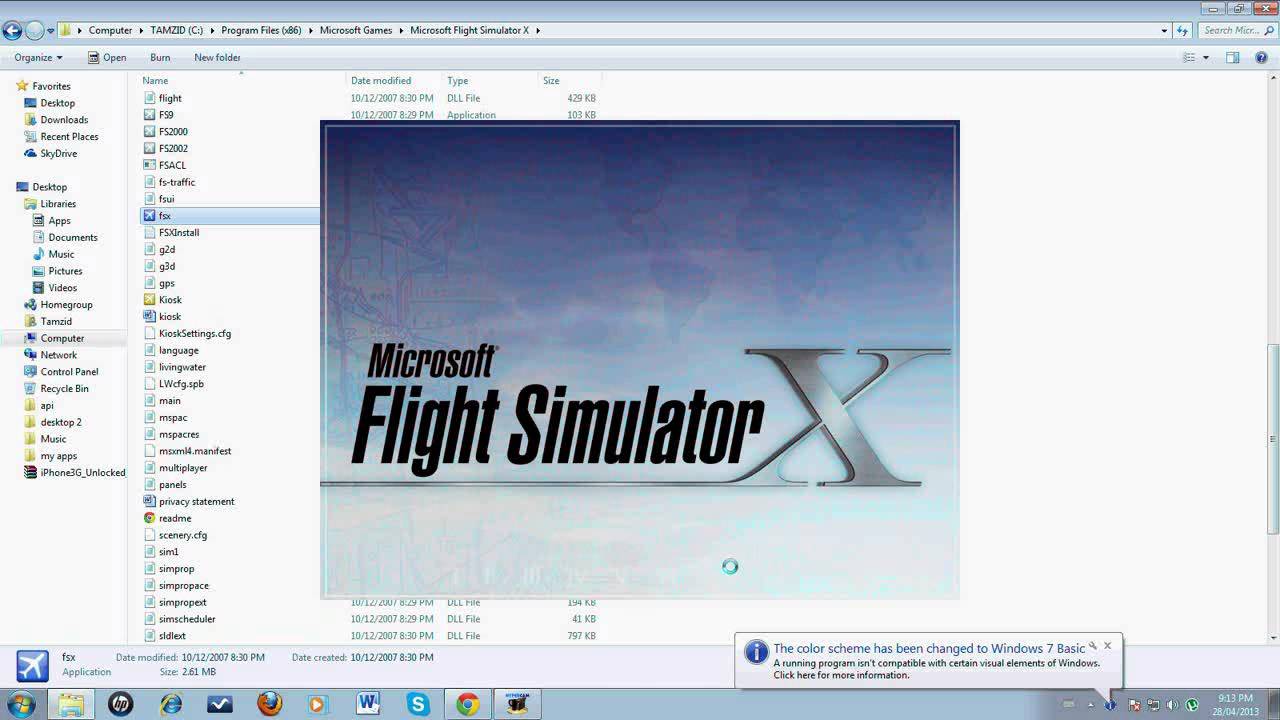
Task: Select Recycle Bin in the navigation pane
Action: (64, 389)
